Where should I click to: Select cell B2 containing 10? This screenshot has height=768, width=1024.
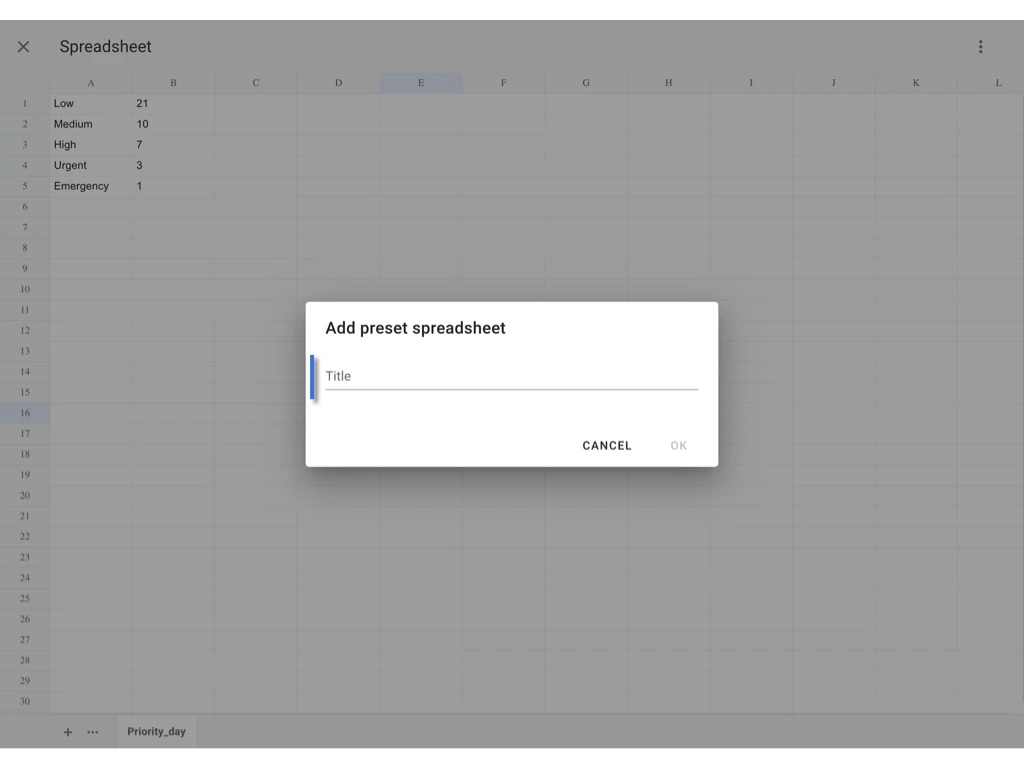(172, 124)
